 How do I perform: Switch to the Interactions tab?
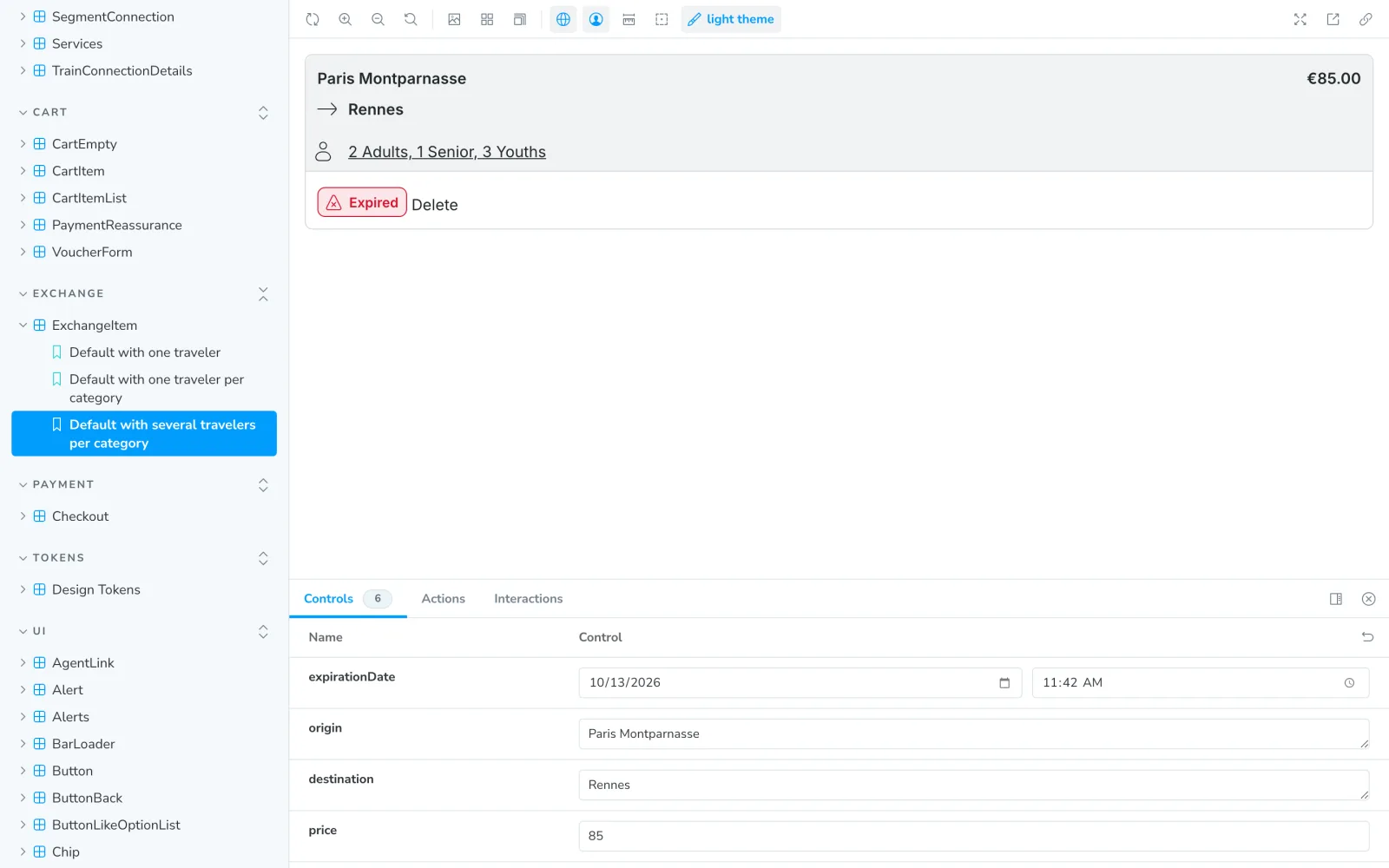pos(529,599)
